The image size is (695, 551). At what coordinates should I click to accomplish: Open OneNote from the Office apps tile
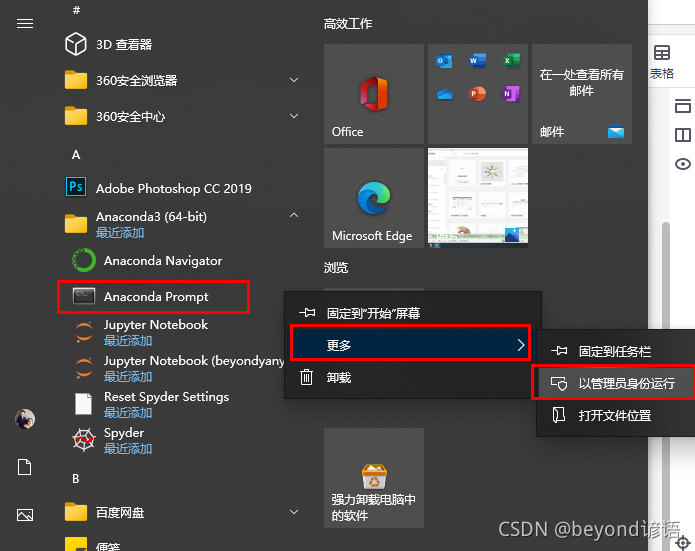[x=511, y=94]
